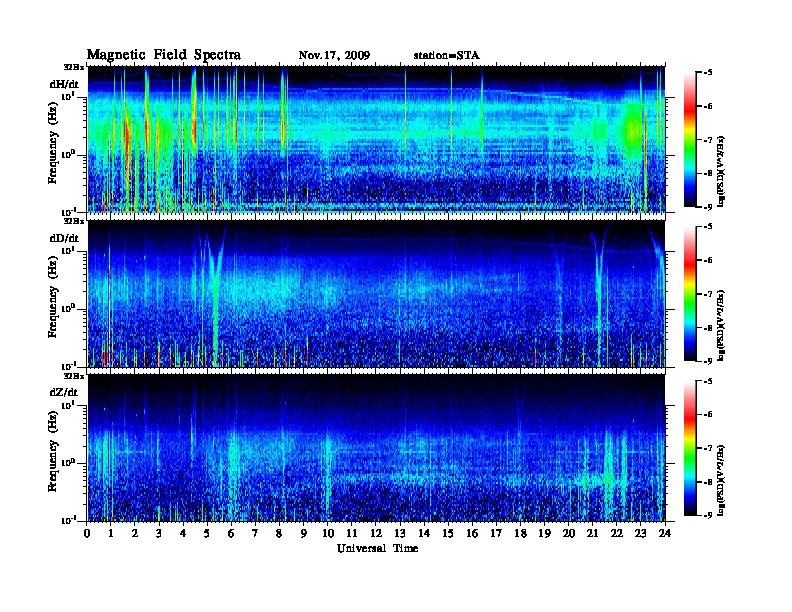Click the "32 Hz" label atop dH/dt panel
792x612 pixels.
(74, 67)
